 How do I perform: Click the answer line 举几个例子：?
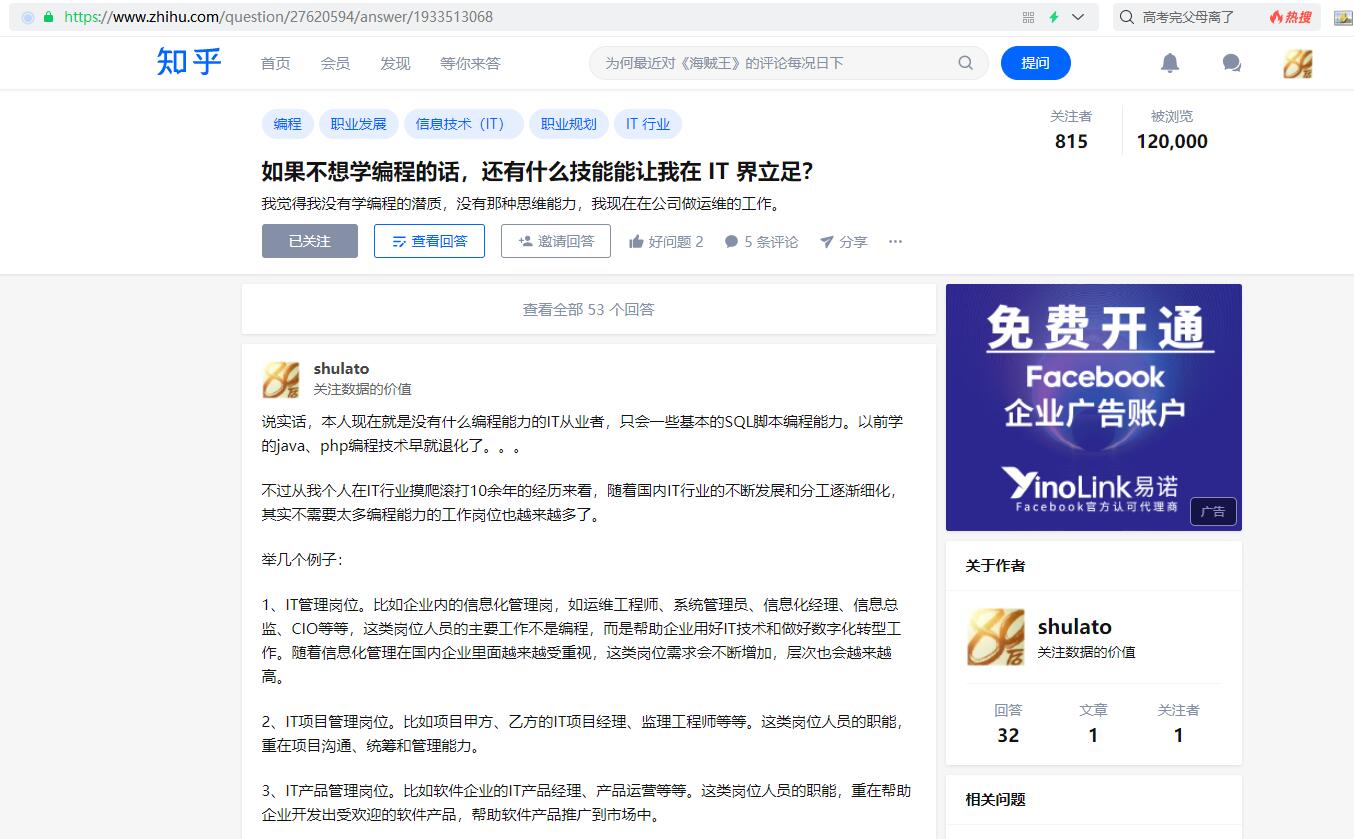[302, 560]
